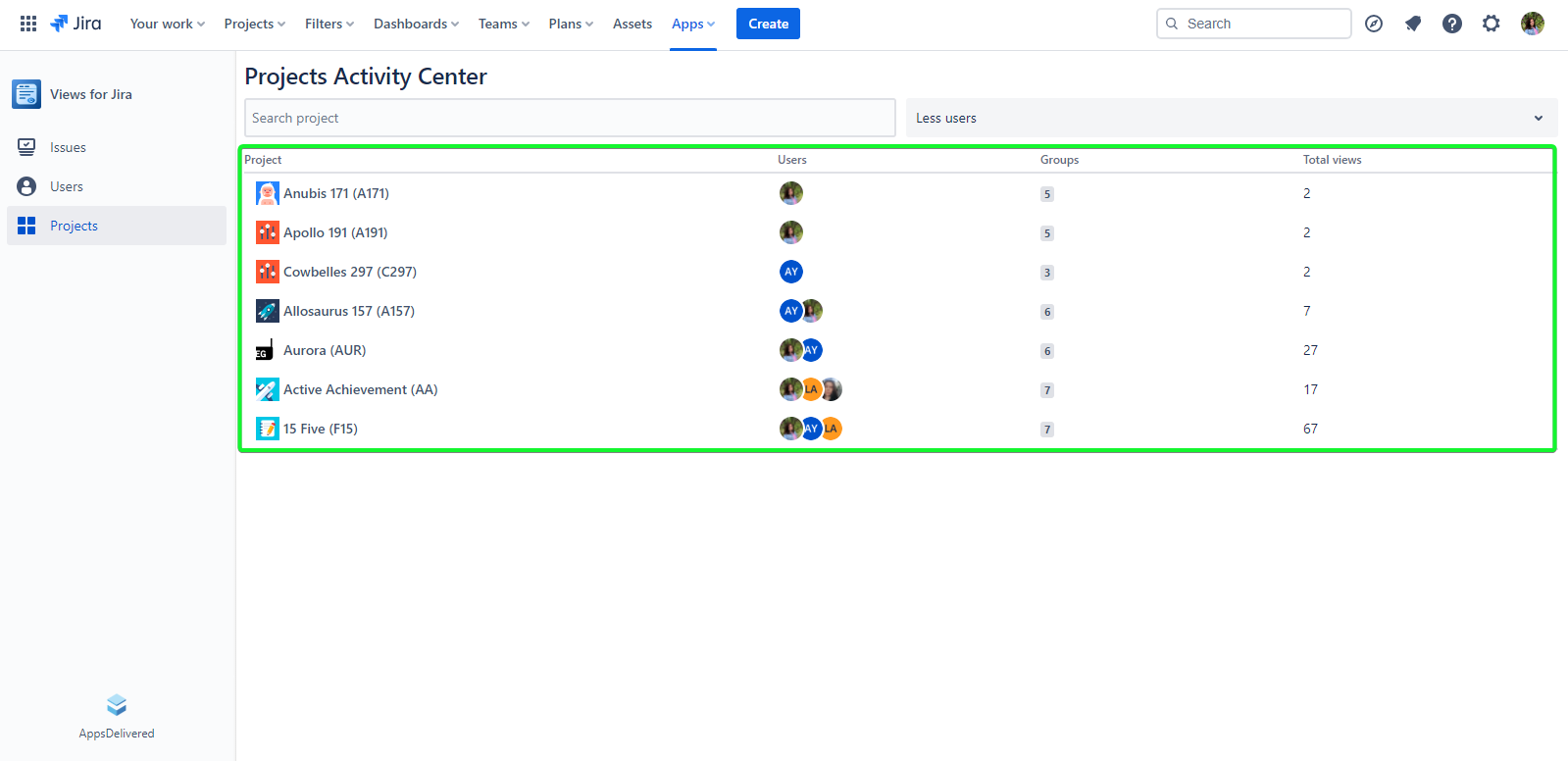Image resolution: width=1568 pixels, height=761 pixels.
Task: Click the Aurora project avatar icon
Action: 265,350
